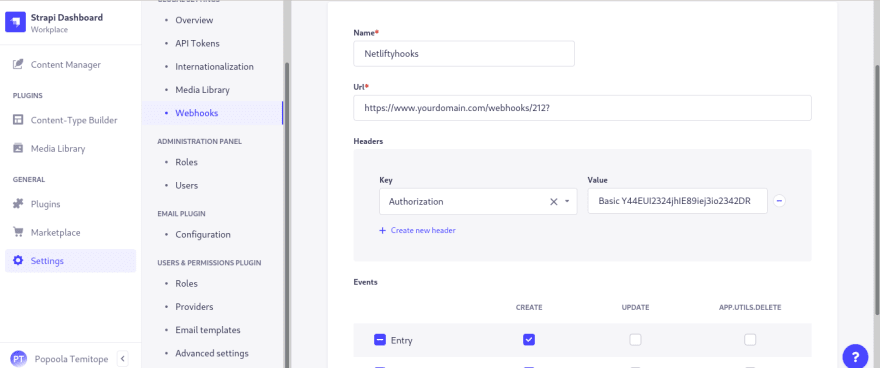Click the PT user avatar
Viewport: 880px width, 368px height.
19,358
